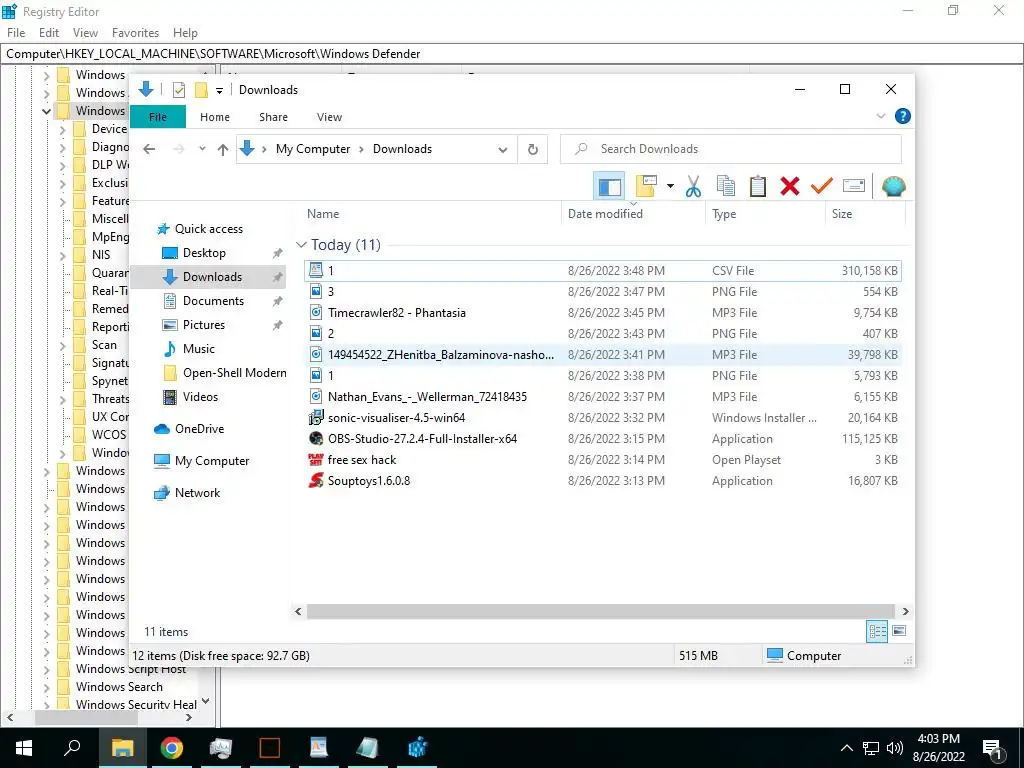The width and height of the screenshot is (1024, 768).
Task: Select Windows Search key in Registry Editor
Action: tap(119, 687)
